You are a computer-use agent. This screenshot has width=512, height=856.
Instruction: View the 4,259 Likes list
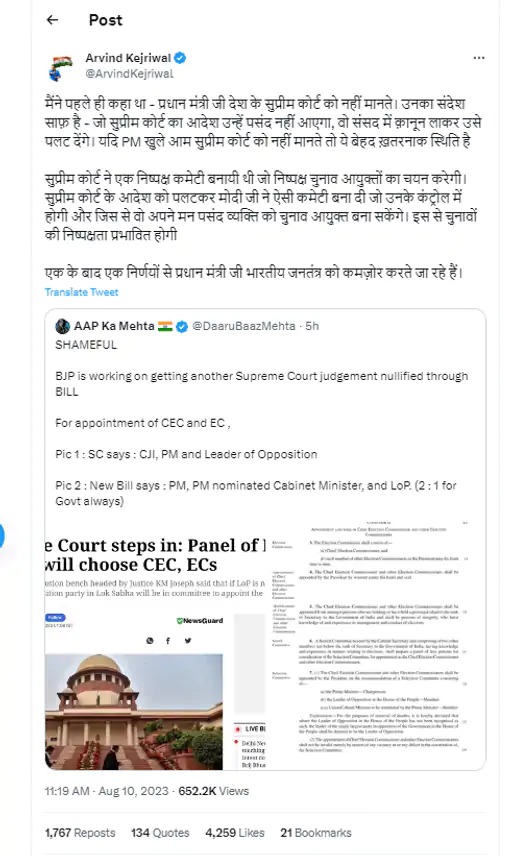235,833
